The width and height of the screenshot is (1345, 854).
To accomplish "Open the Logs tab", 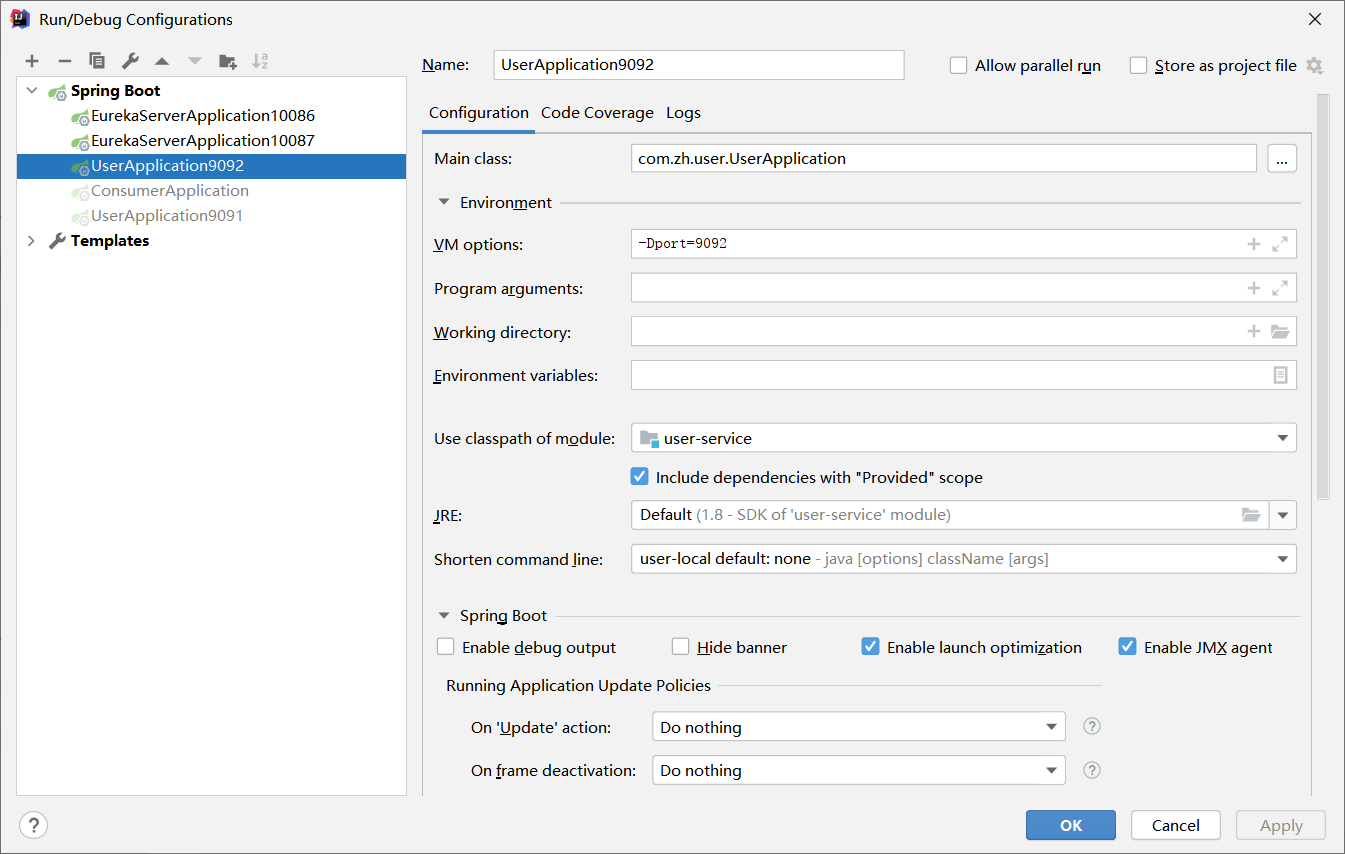I will (683, 113).
